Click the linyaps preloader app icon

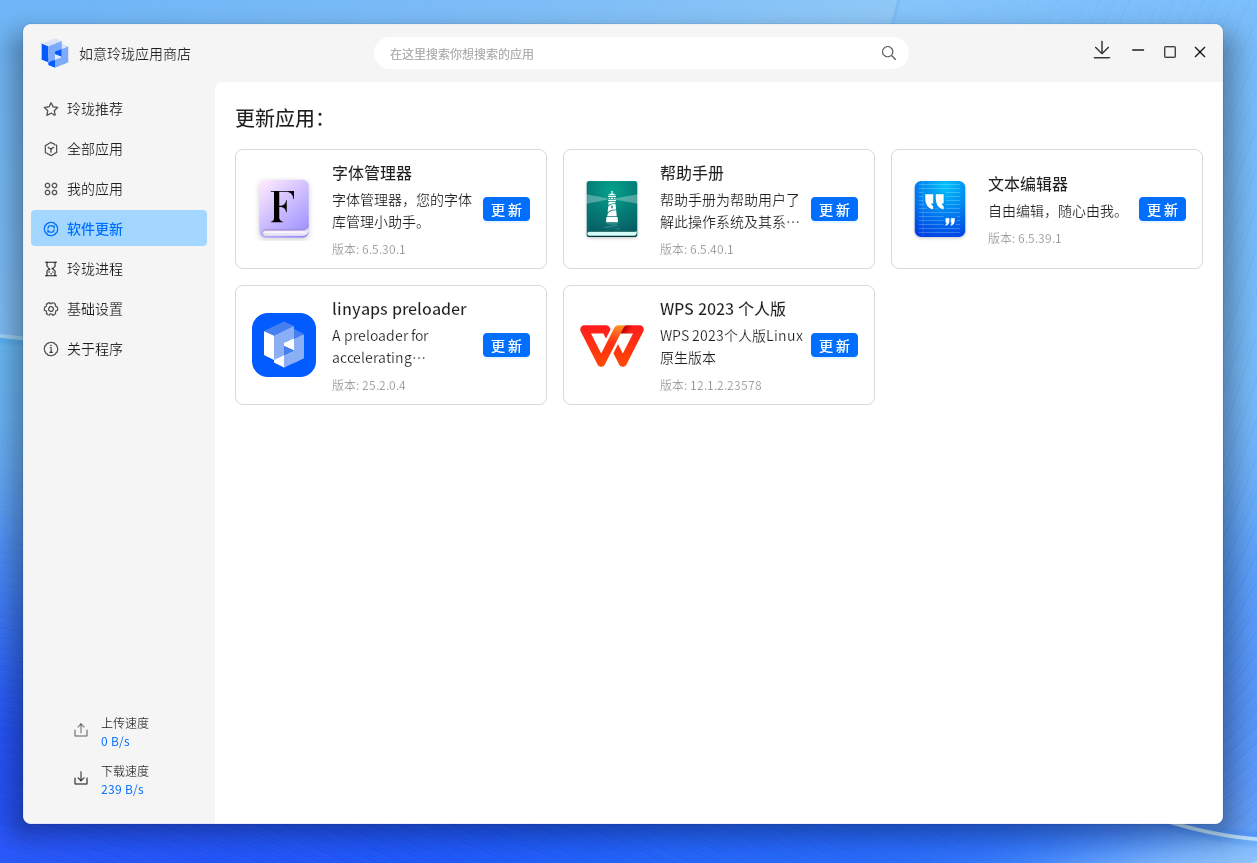(x=284, y=345)
